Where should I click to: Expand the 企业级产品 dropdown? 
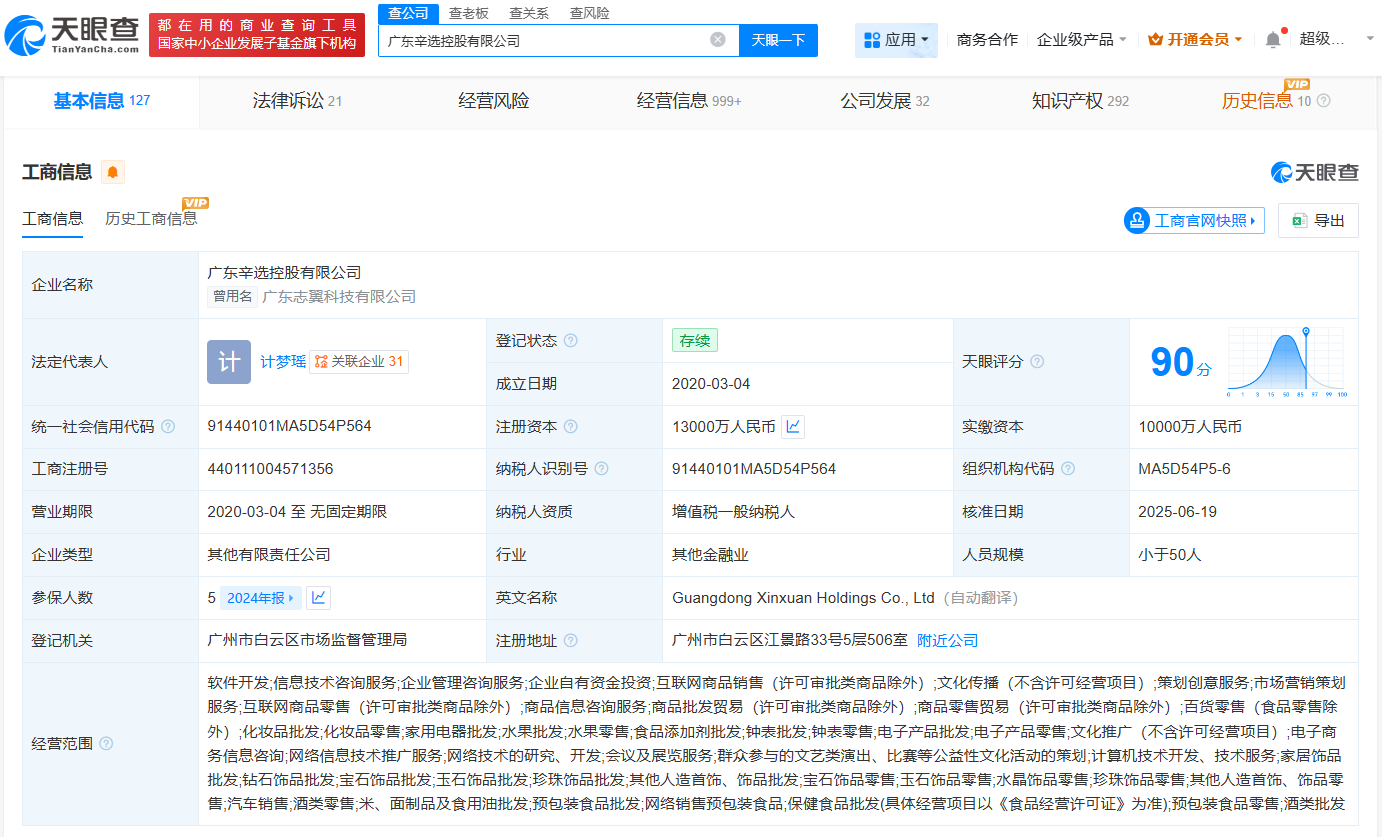click(1081, 39)
